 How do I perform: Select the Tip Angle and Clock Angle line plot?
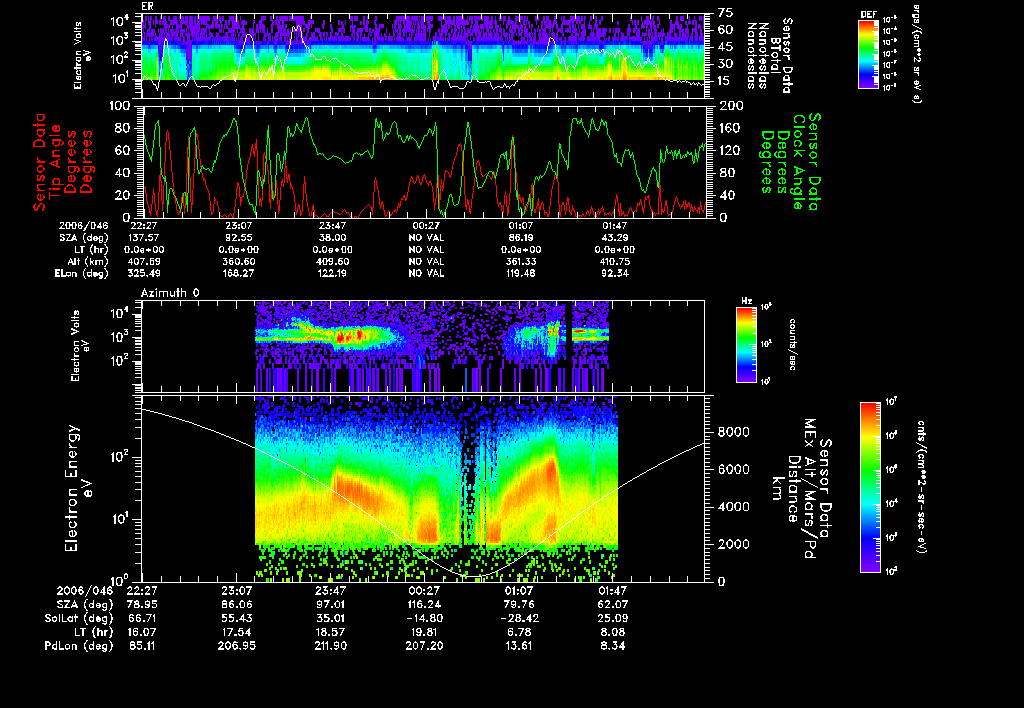424,161
